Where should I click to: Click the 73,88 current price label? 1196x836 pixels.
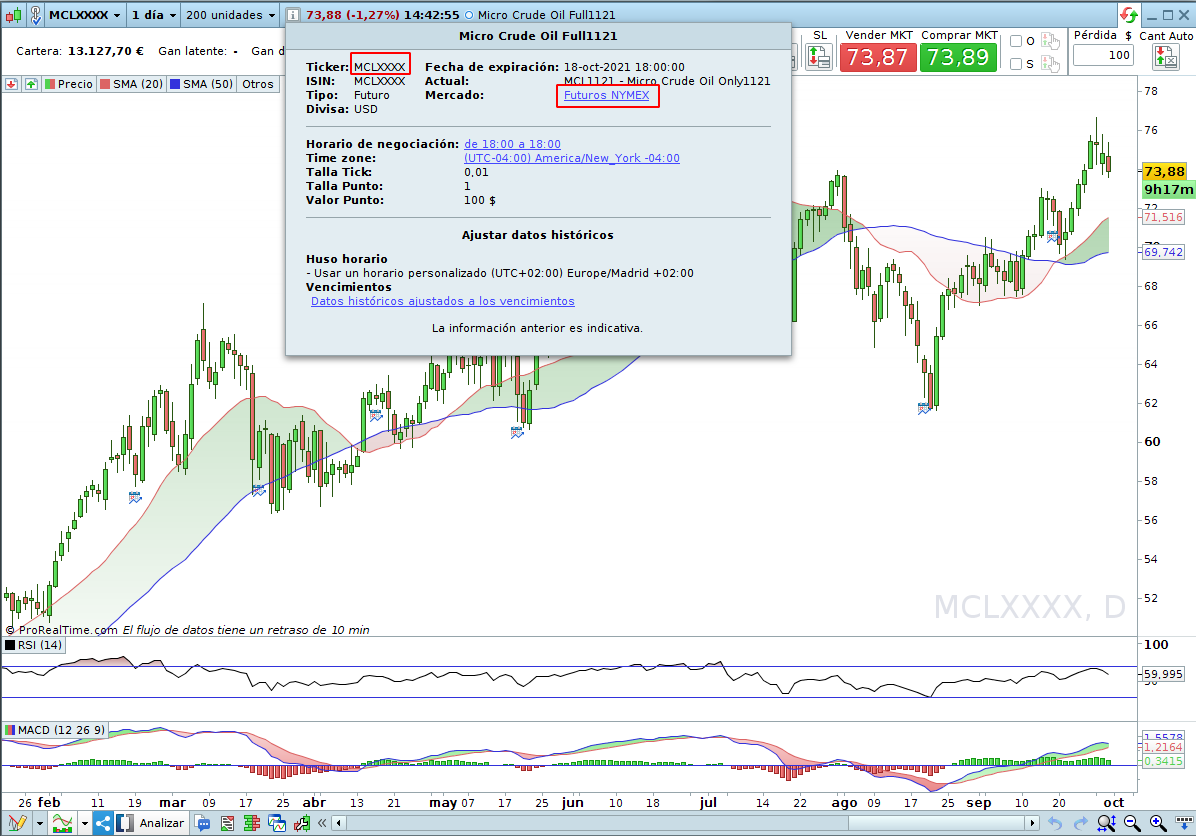1164,172
